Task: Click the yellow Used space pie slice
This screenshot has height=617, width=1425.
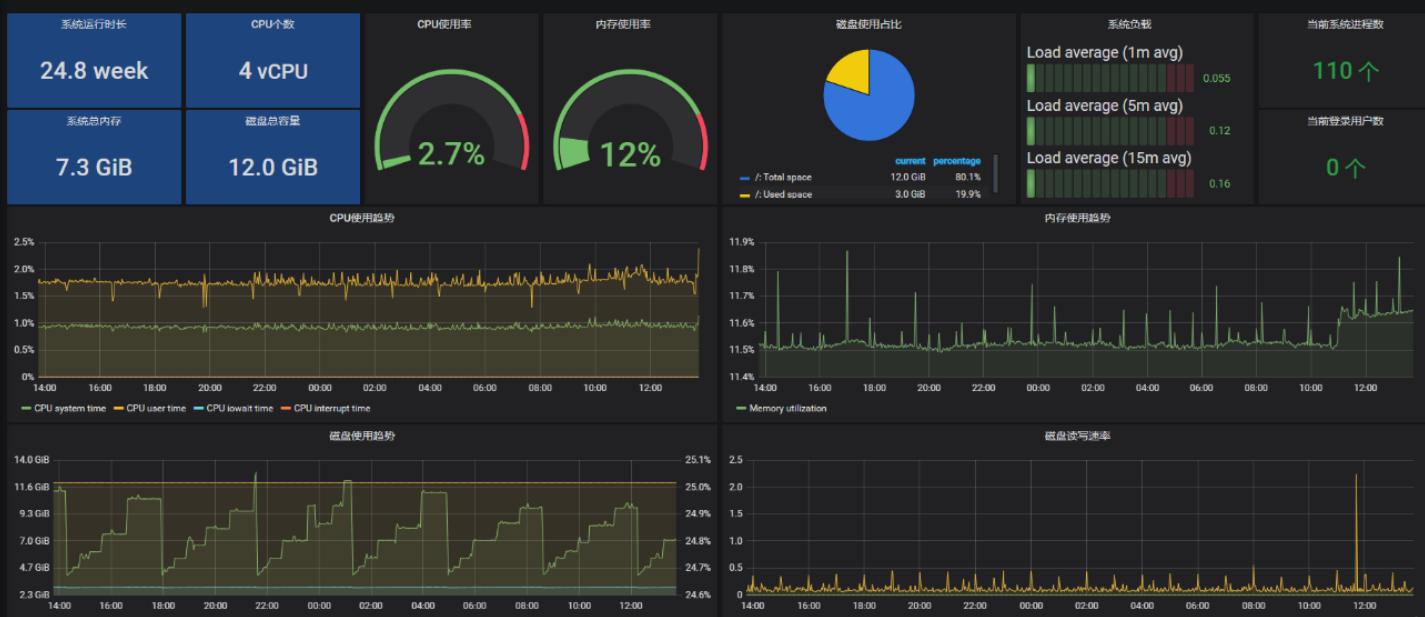Action: (850, 72)
